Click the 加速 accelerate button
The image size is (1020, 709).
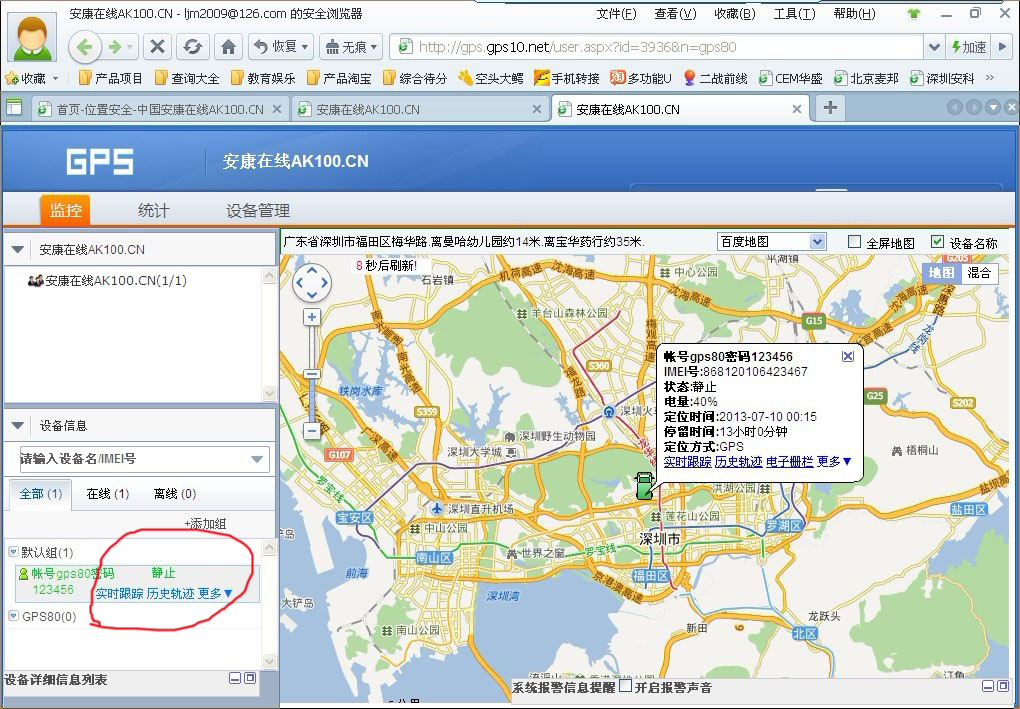click(969, 47)
